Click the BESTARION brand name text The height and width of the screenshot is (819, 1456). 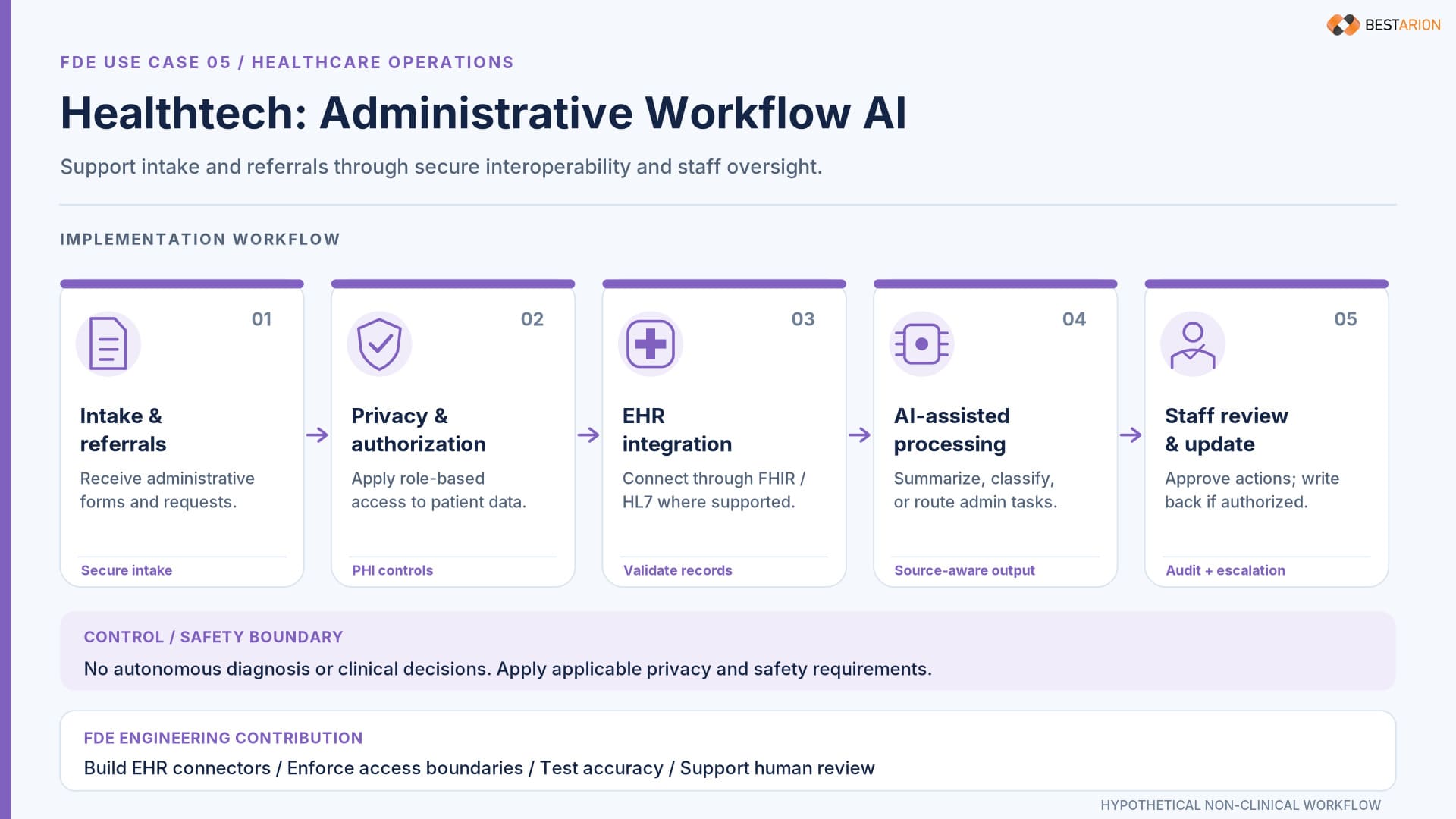click(1402, 25)
